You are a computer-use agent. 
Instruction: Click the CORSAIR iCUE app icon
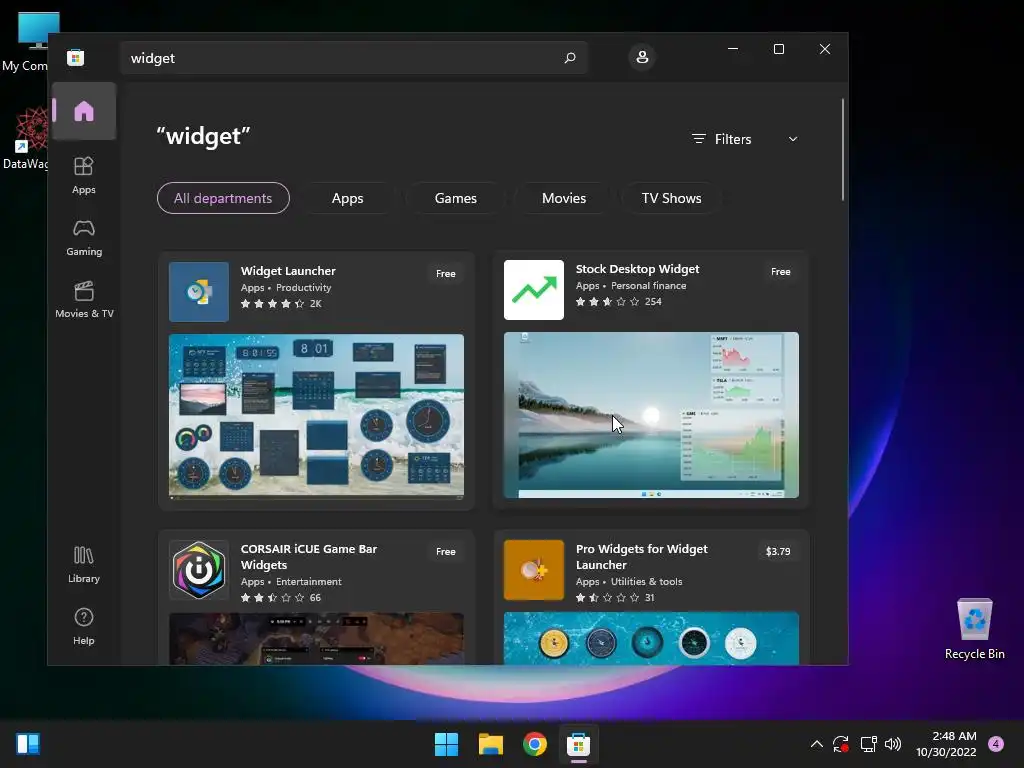199,570
